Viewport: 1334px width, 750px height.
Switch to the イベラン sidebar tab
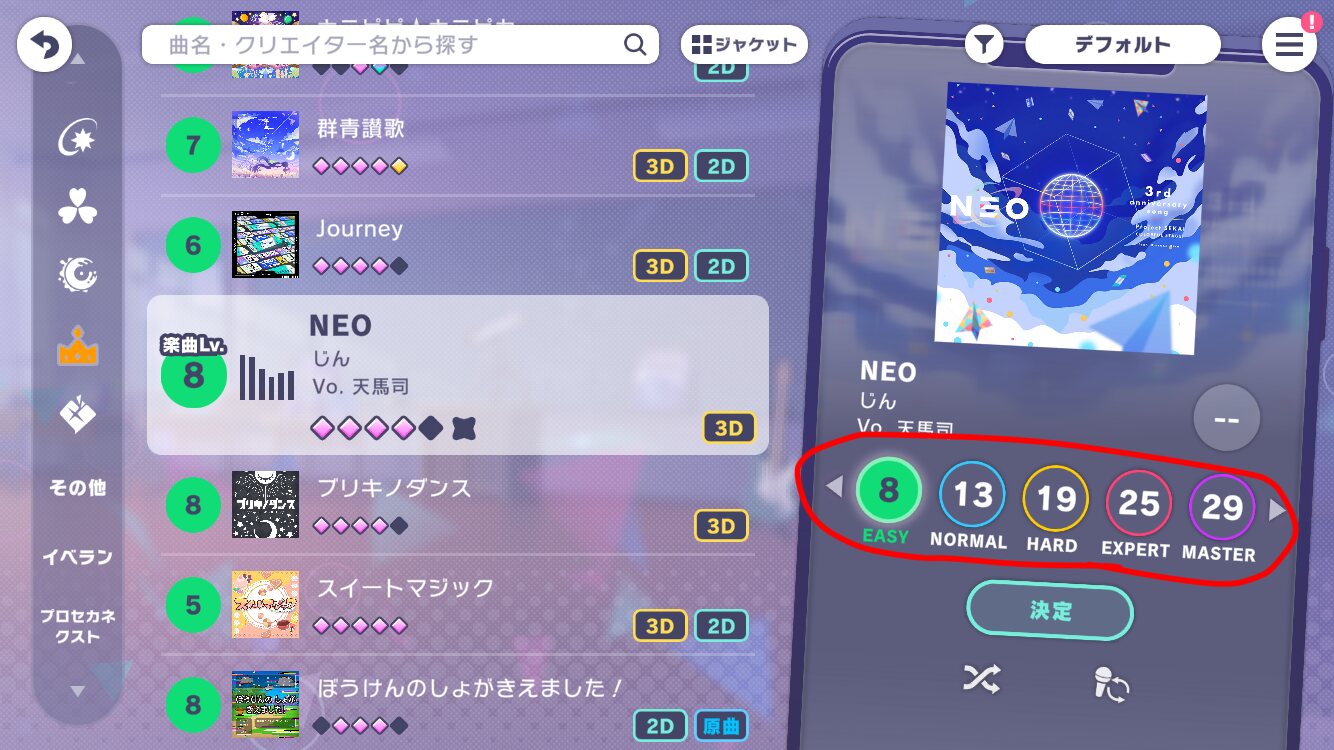click(78, 557)
